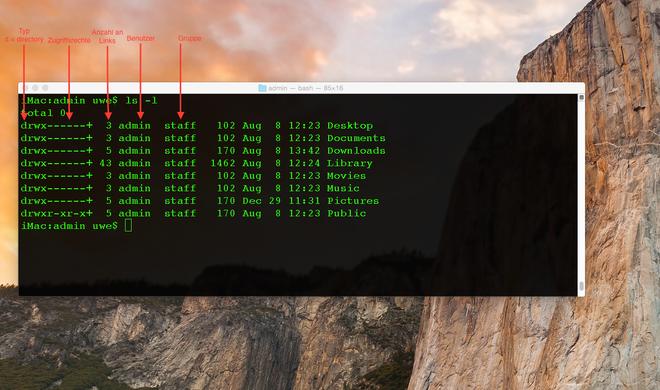Click day '29' in Pictures row
This screenshot has width=660, height=390.
tap(275, 201)
